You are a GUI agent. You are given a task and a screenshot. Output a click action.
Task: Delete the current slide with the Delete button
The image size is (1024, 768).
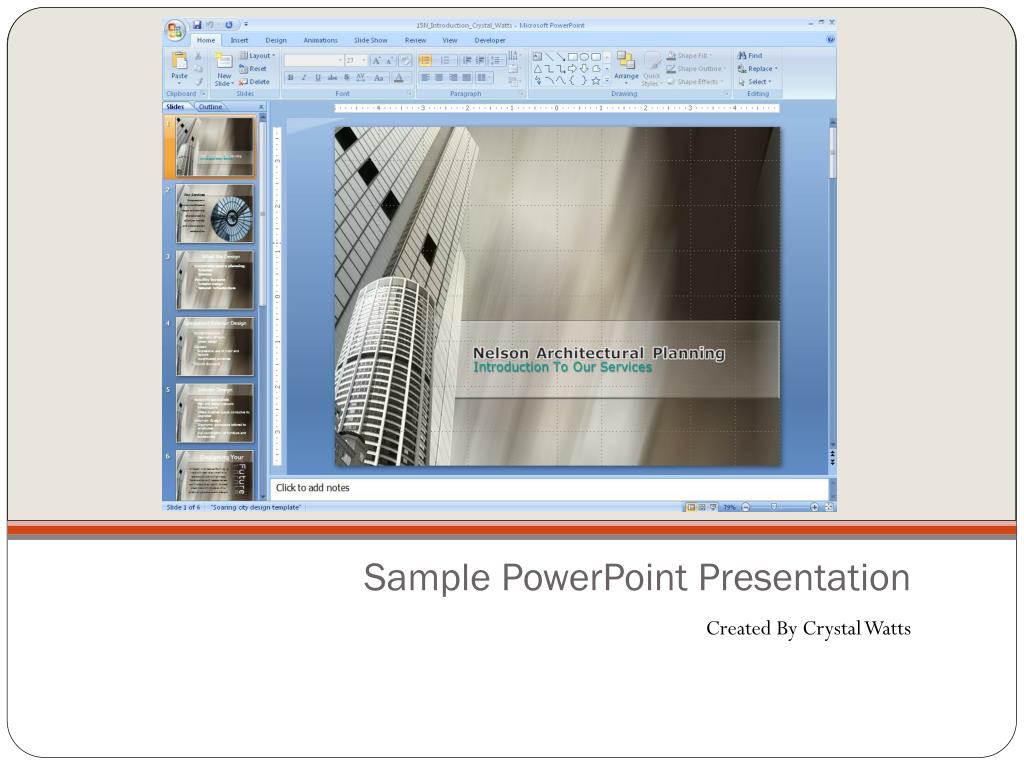(x=254, y=82)
